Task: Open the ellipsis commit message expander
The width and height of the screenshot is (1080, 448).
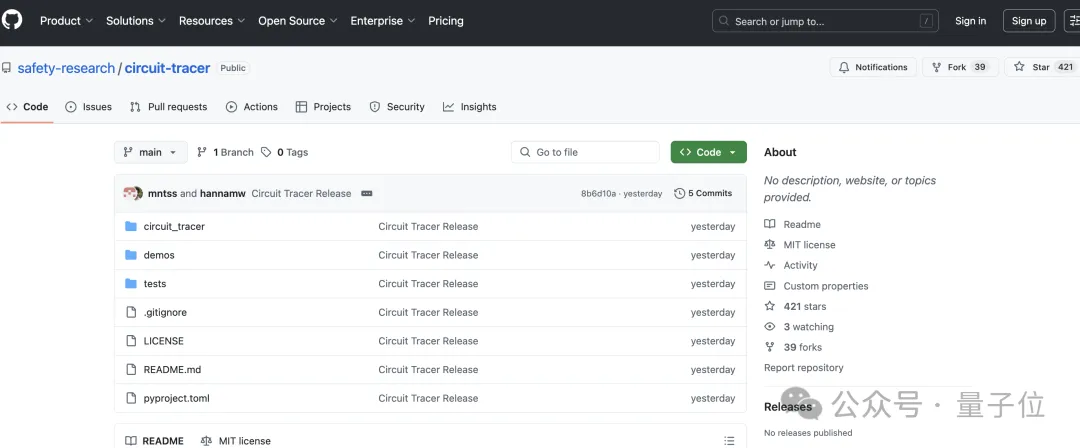Action: coord(367,193)
